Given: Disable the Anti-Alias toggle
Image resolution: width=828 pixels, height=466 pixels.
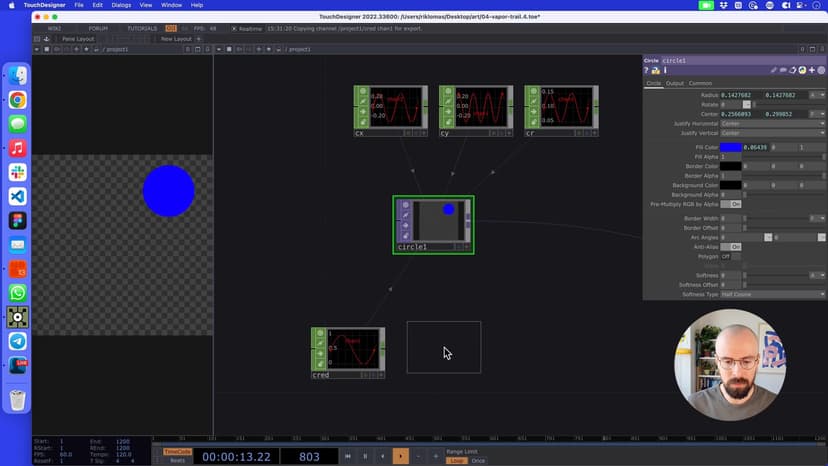Looking at the screenshot, I should (731, 246).
